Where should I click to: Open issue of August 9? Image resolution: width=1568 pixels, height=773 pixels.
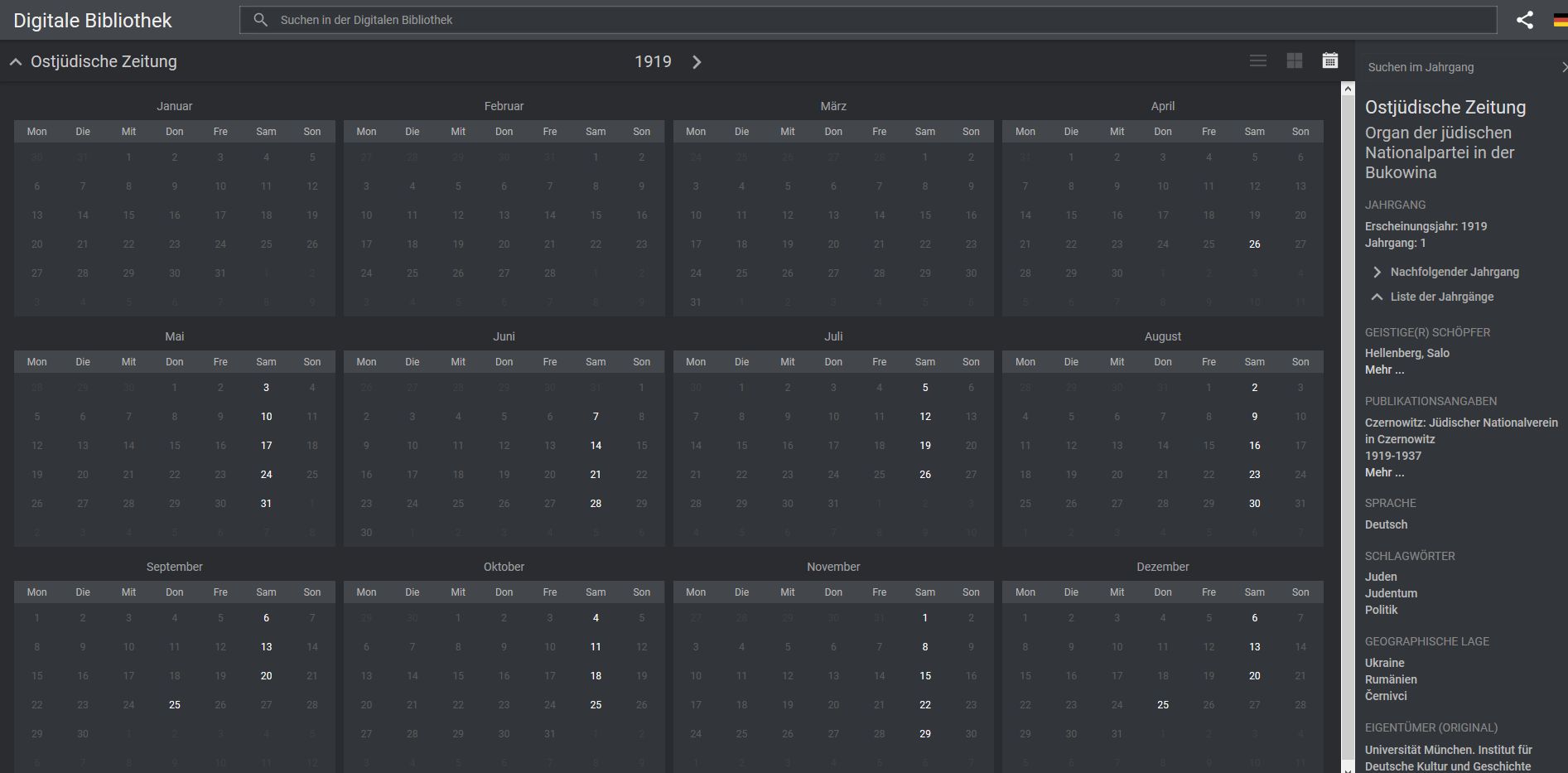point(1254,417)
